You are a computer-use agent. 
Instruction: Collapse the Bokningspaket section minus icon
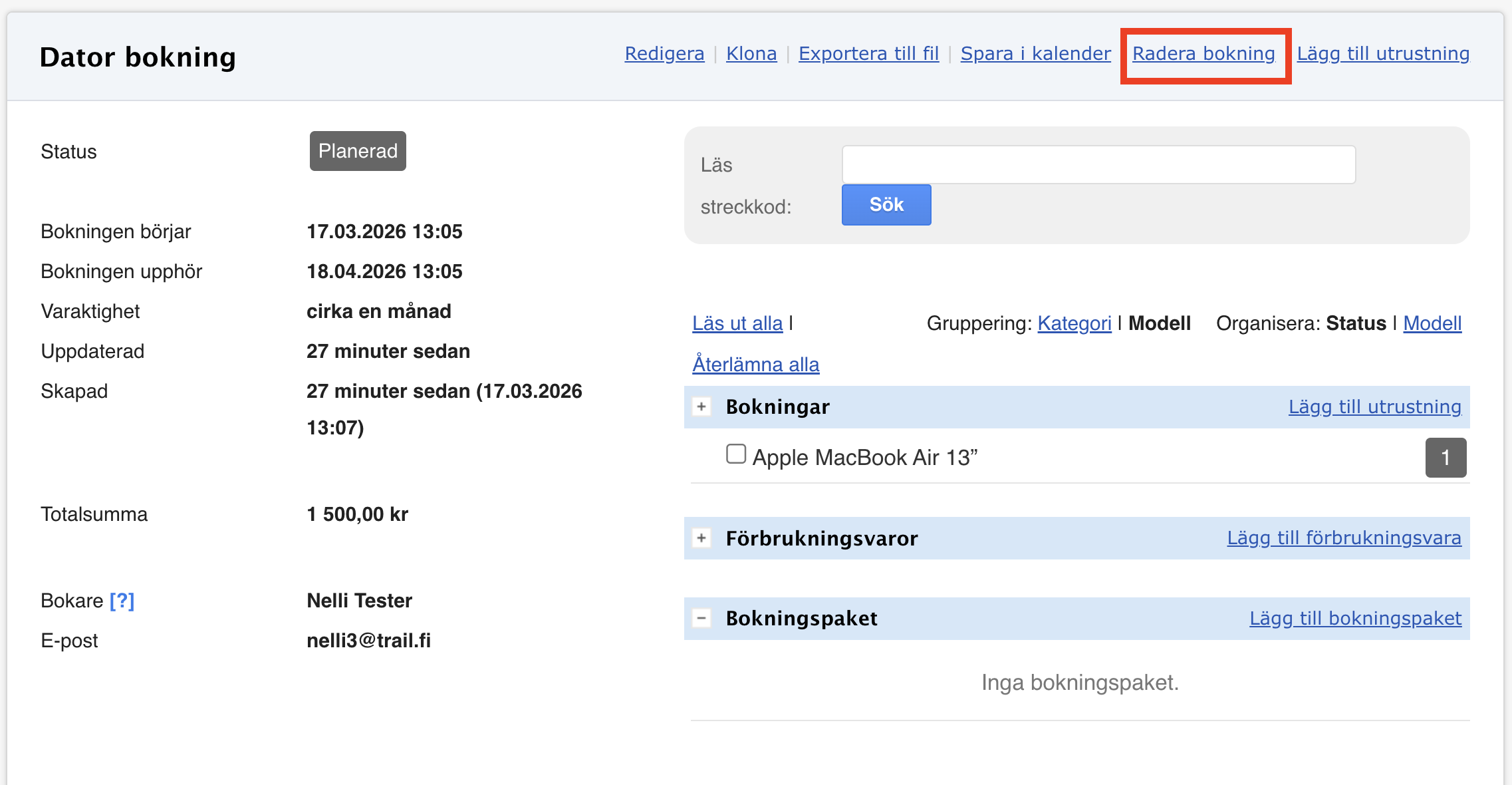click(701, 618)
